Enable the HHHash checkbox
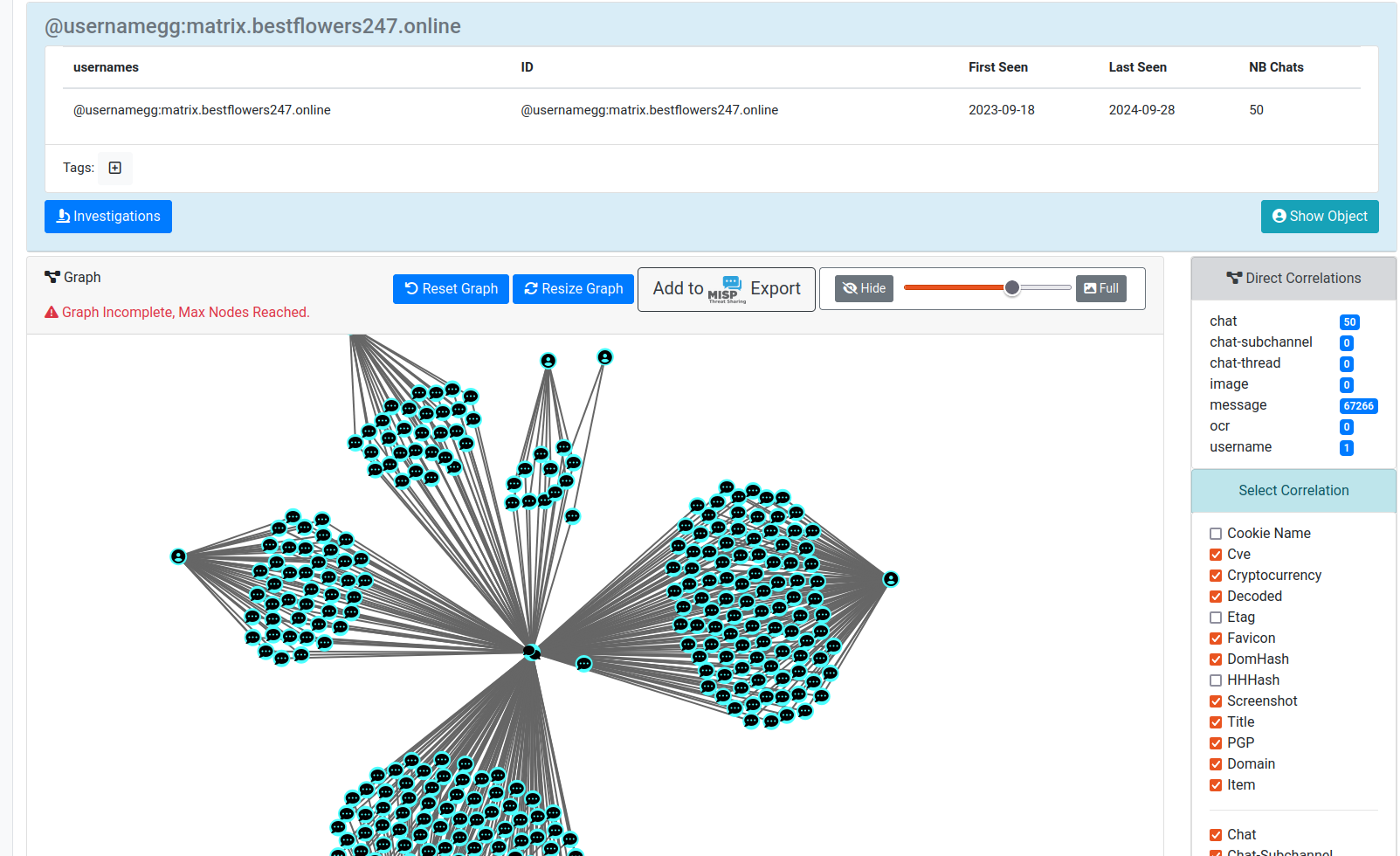1400x856 pixels. click(1216, 680)
